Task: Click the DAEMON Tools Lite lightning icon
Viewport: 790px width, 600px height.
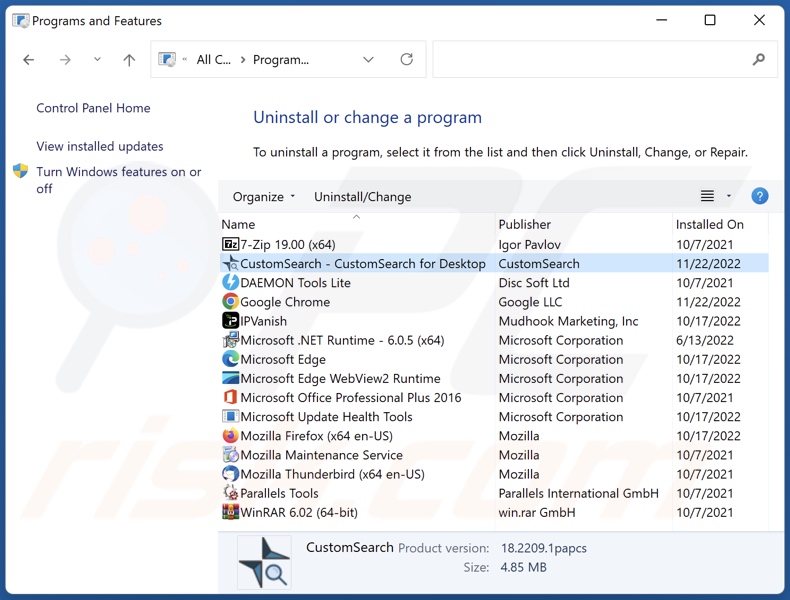Action: click(x=230, y=282)
